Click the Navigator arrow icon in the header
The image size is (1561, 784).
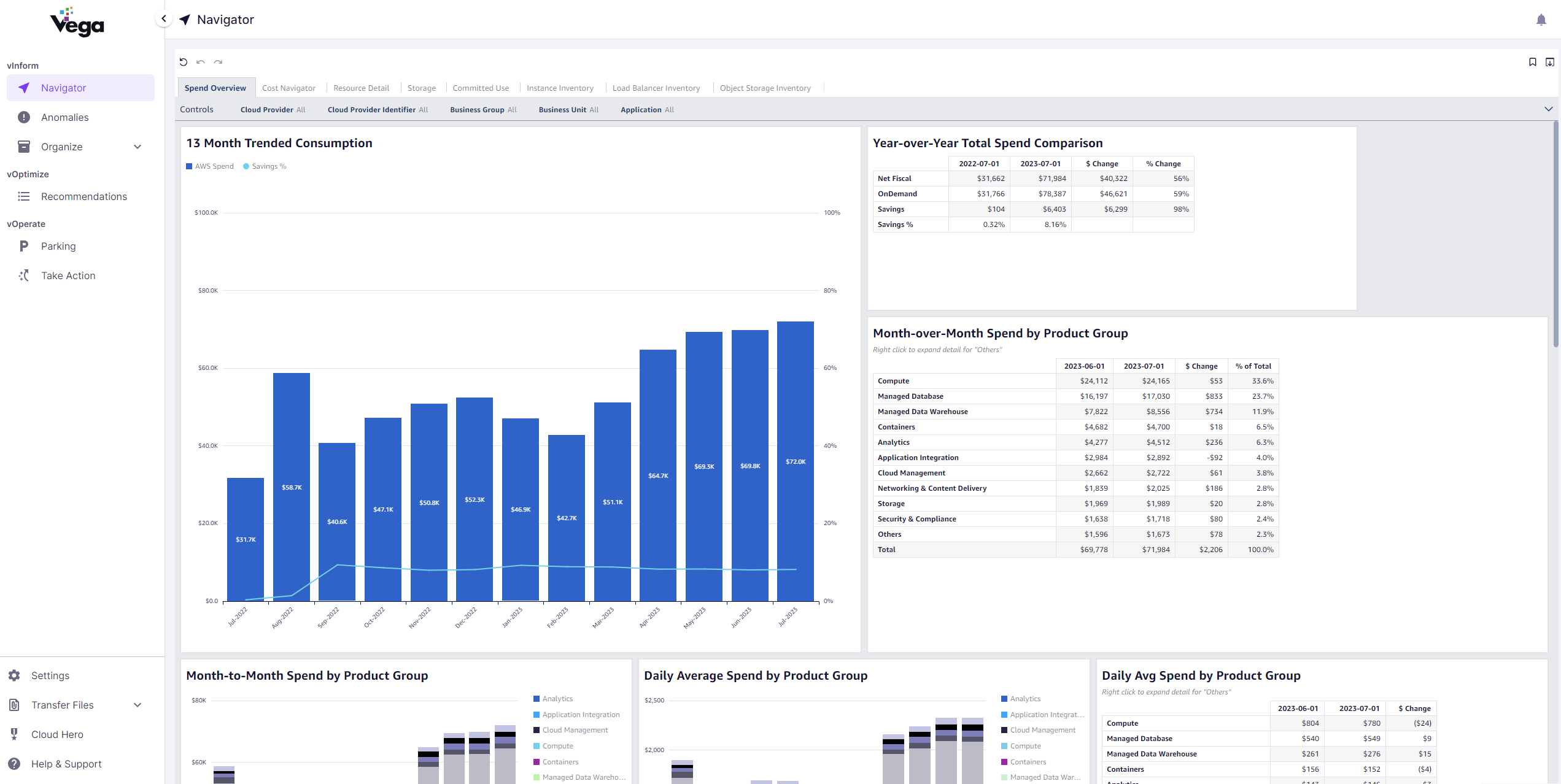click(185, 20)
